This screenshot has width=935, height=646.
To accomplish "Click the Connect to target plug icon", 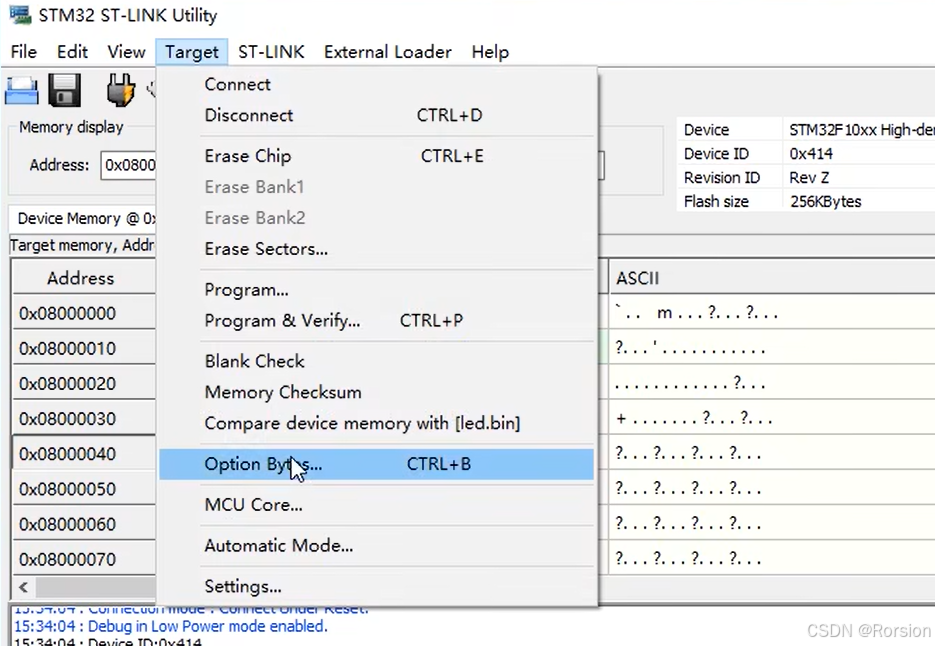I will click(120, 90).
